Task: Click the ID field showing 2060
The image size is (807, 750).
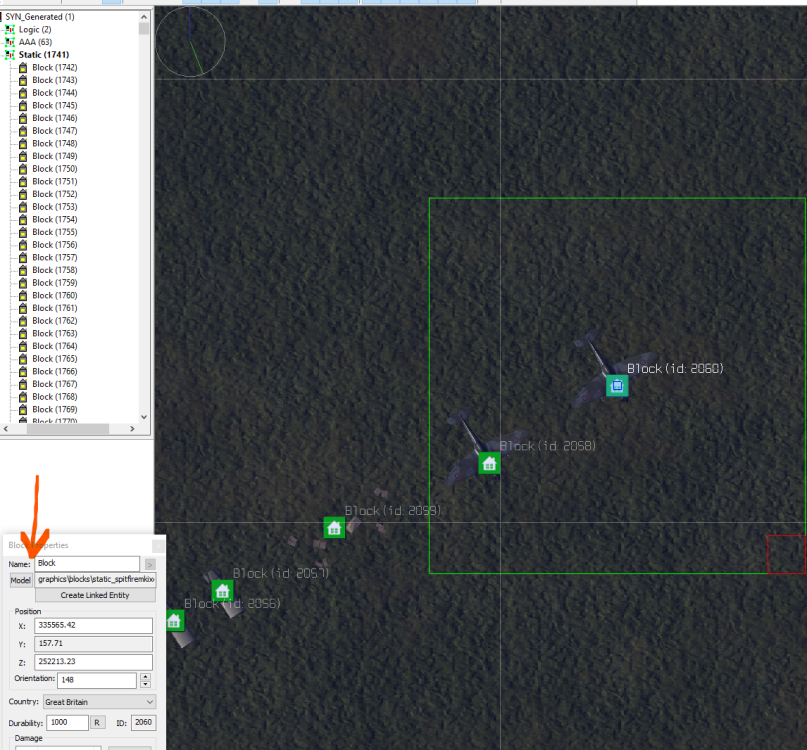Action: point(144,723)
